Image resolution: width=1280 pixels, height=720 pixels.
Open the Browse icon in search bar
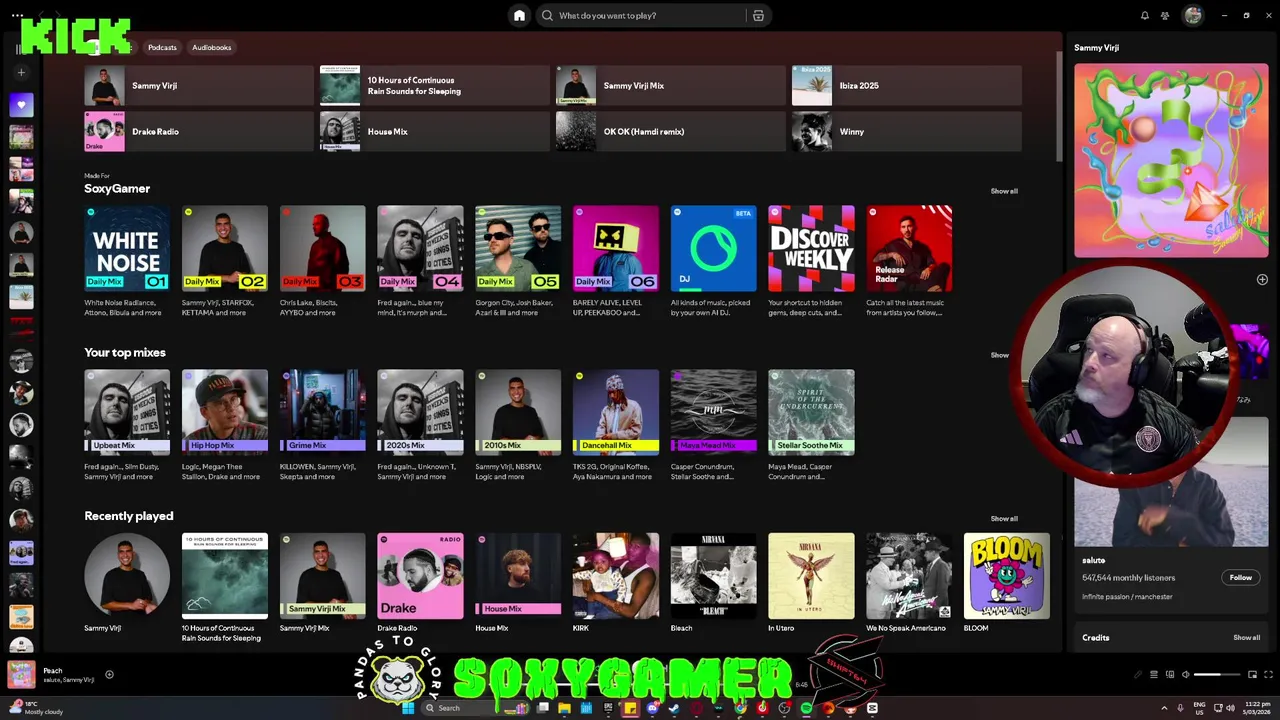[758, 15]
